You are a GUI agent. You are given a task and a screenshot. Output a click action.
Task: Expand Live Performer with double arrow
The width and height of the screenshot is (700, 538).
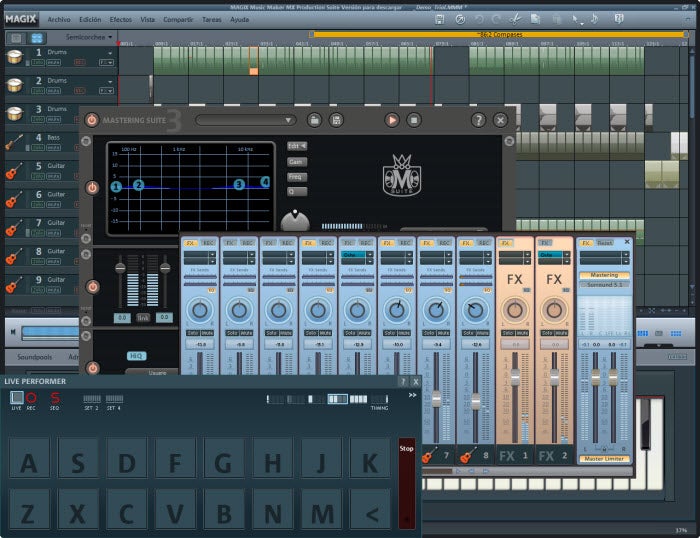[412, 395]
